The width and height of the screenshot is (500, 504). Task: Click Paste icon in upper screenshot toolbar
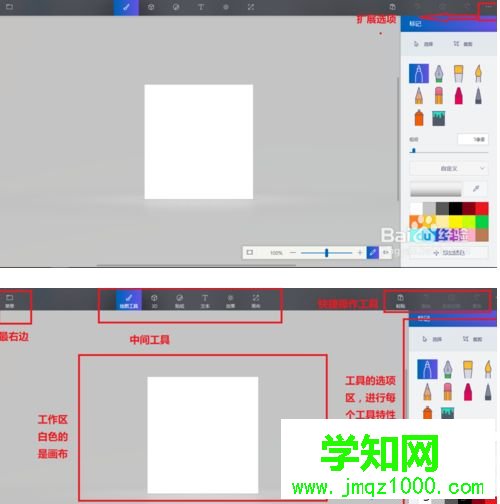pyautogui.click(x=393, y=7)
